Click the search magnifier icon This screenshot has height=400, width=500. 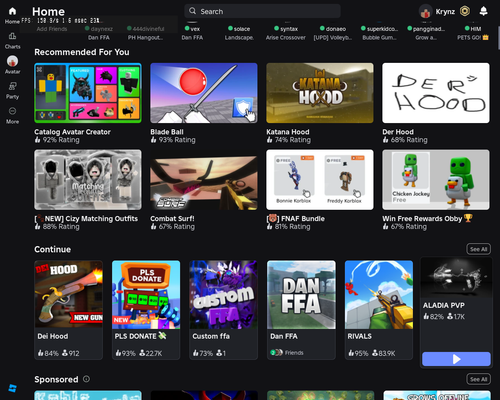tap(192, 11)
